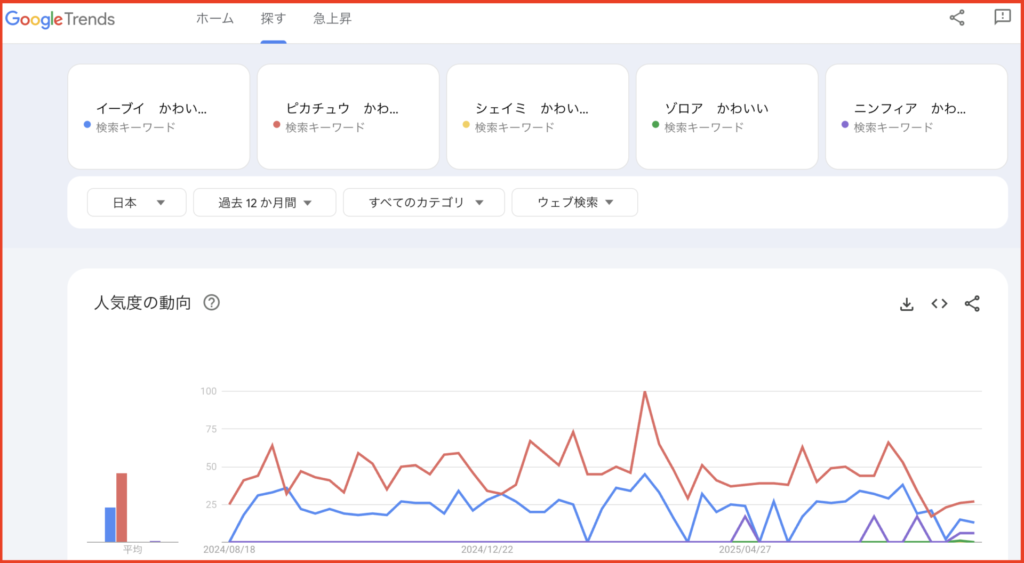Open help icon next to 人気度の動向

click(x=212, y=303)
